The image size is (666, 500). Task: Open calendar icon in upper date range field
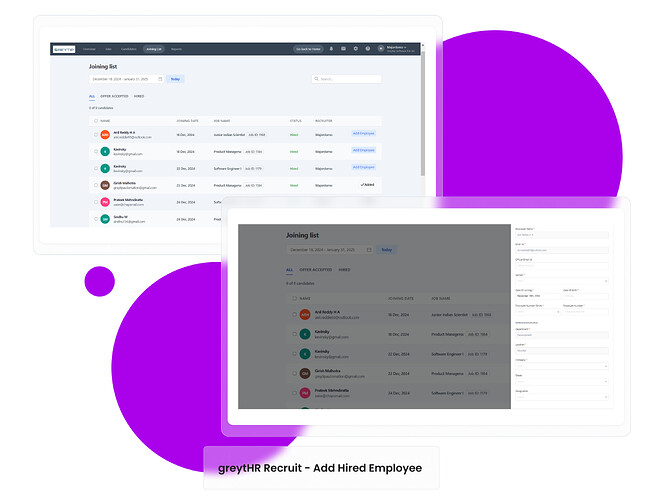pyautogui.click(x=160, y=79)
